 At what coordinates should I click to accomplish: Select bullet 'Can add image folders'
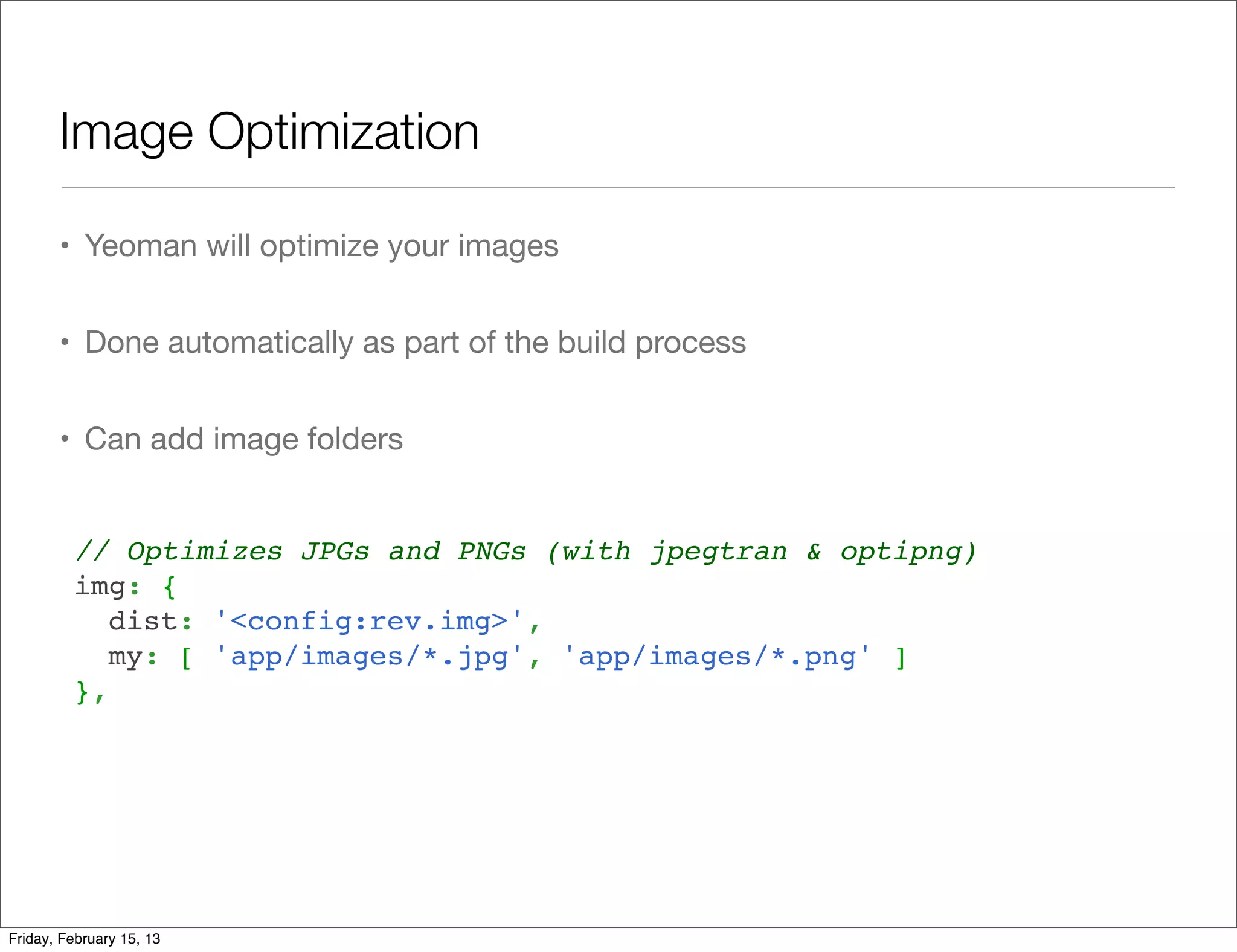(243, 439)
